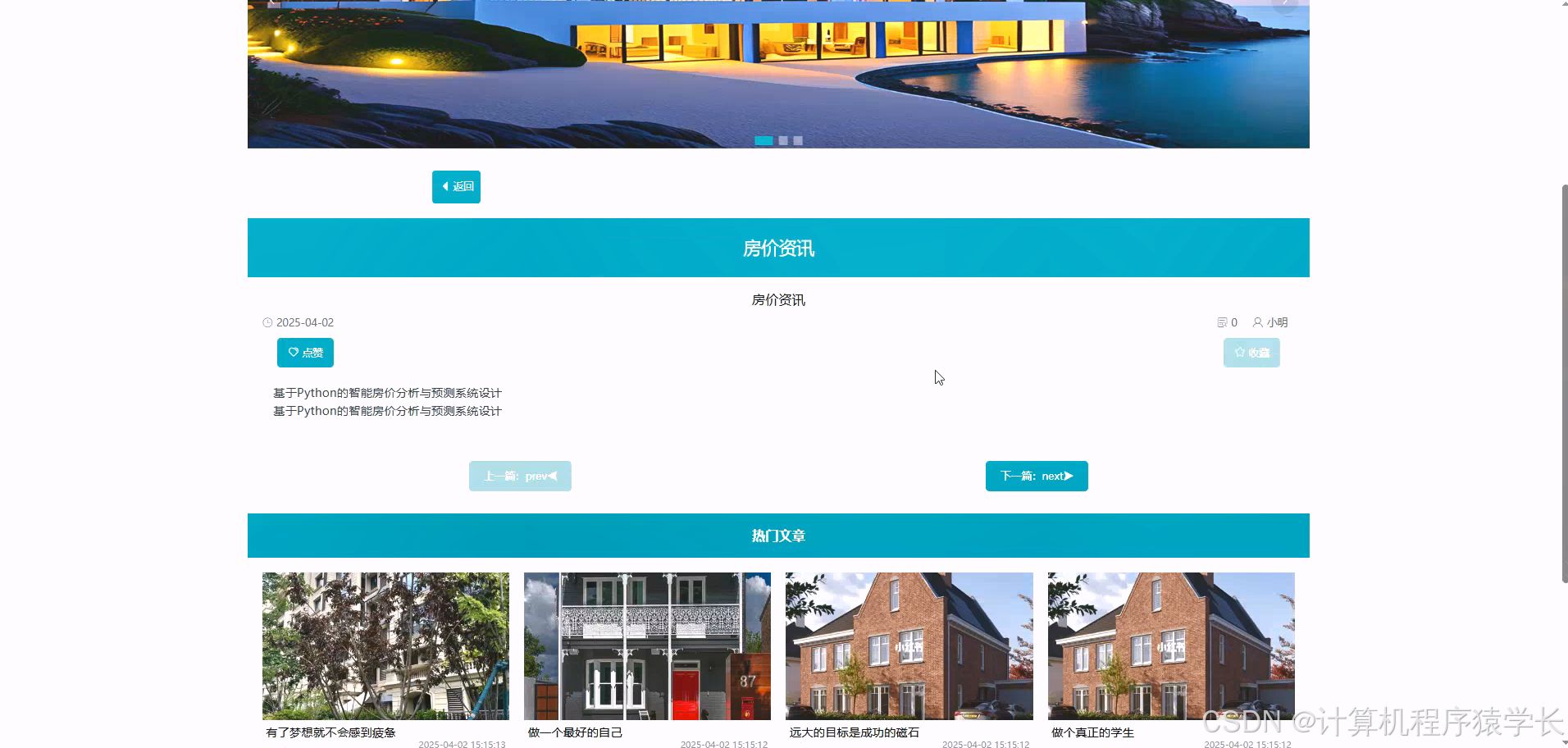Select the third carousel indicator dot
Screen dimensions: 1568x748
point(798,140)
